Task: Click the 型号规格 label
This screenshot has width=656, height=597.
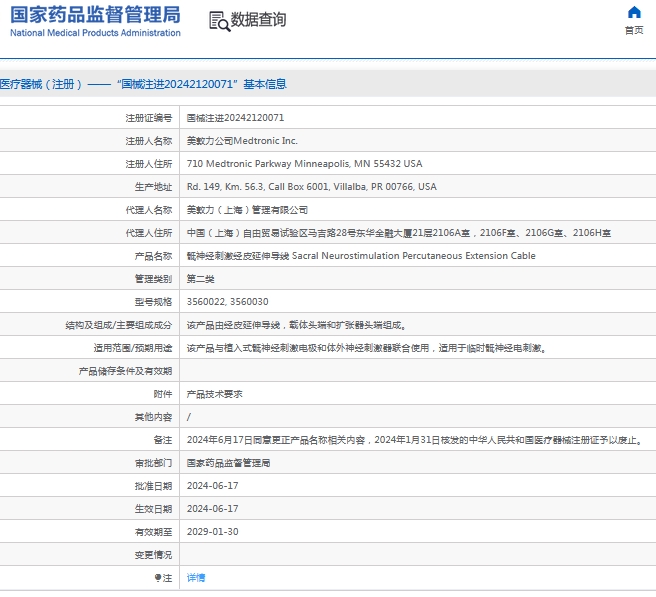Action: tap(154, 302)
